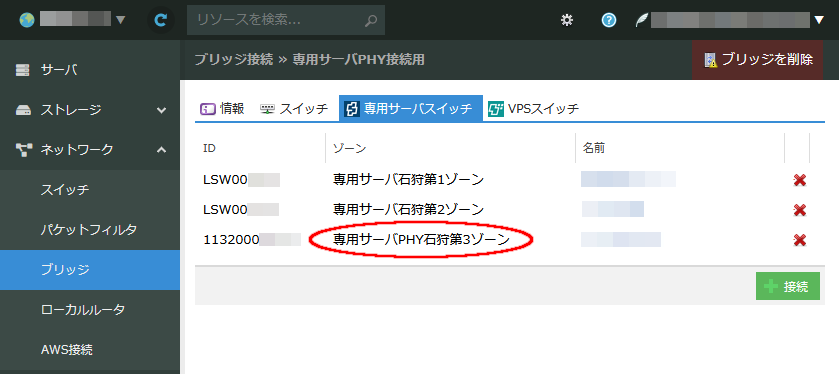The width and height of the screenshot is (839, 374).
Task: Collapse the ネットワーク section chevron
Action: coord(161,150)
